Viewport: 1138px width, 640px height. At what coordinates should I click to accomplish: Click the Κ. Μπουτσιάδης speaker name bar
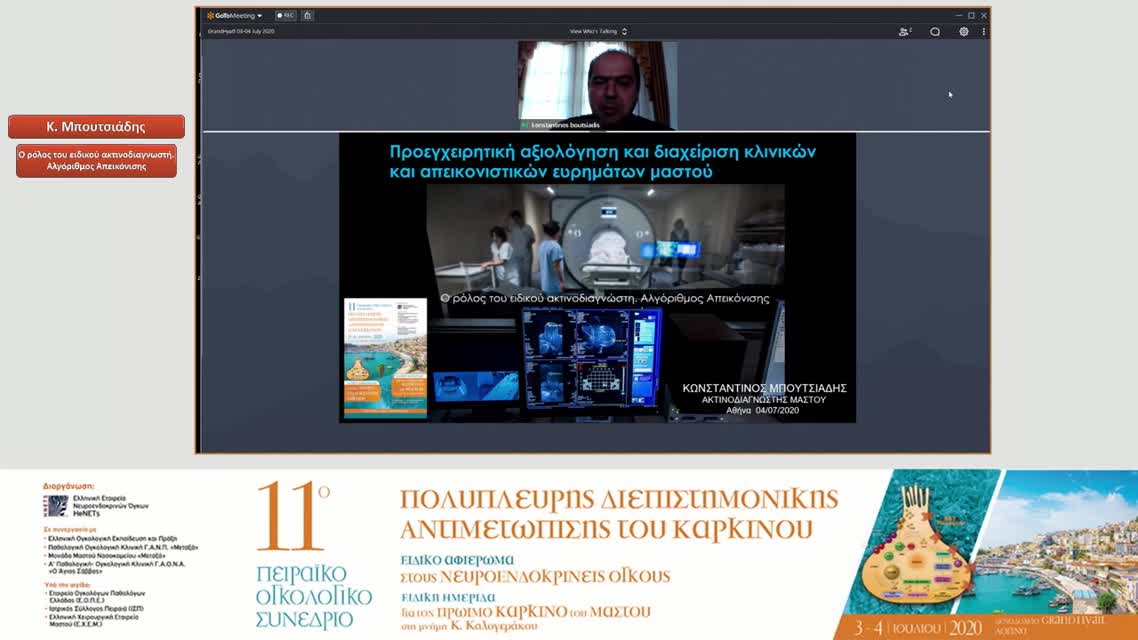coord(95,126)
